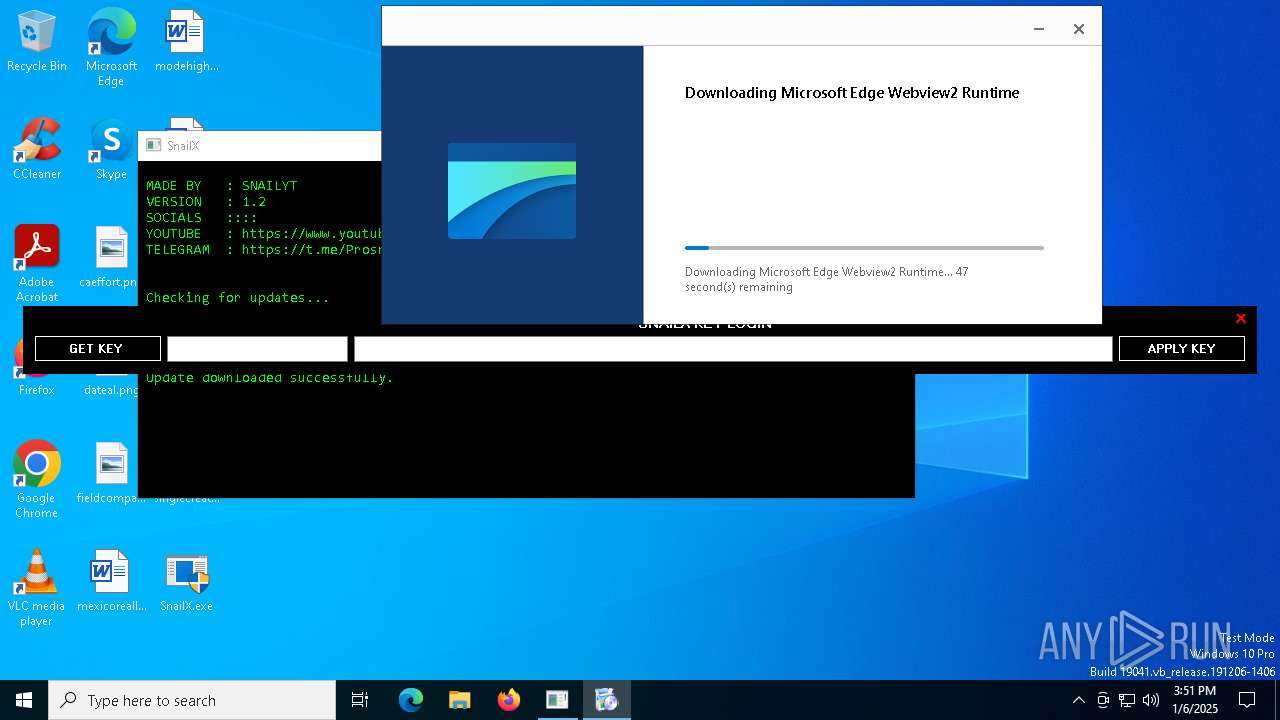Open the Microsoft Edge desktop shortcut
Viewport: 1280px width, 720px height.
point(111,48)
